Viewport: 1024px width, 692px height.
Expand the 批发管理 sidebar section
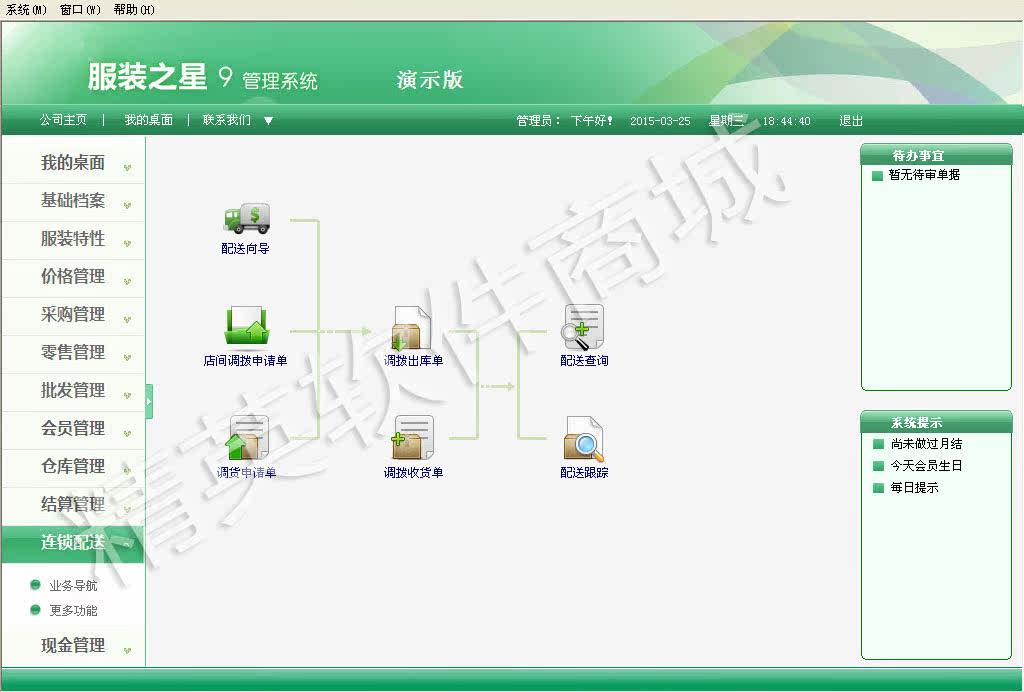point(72,390)
